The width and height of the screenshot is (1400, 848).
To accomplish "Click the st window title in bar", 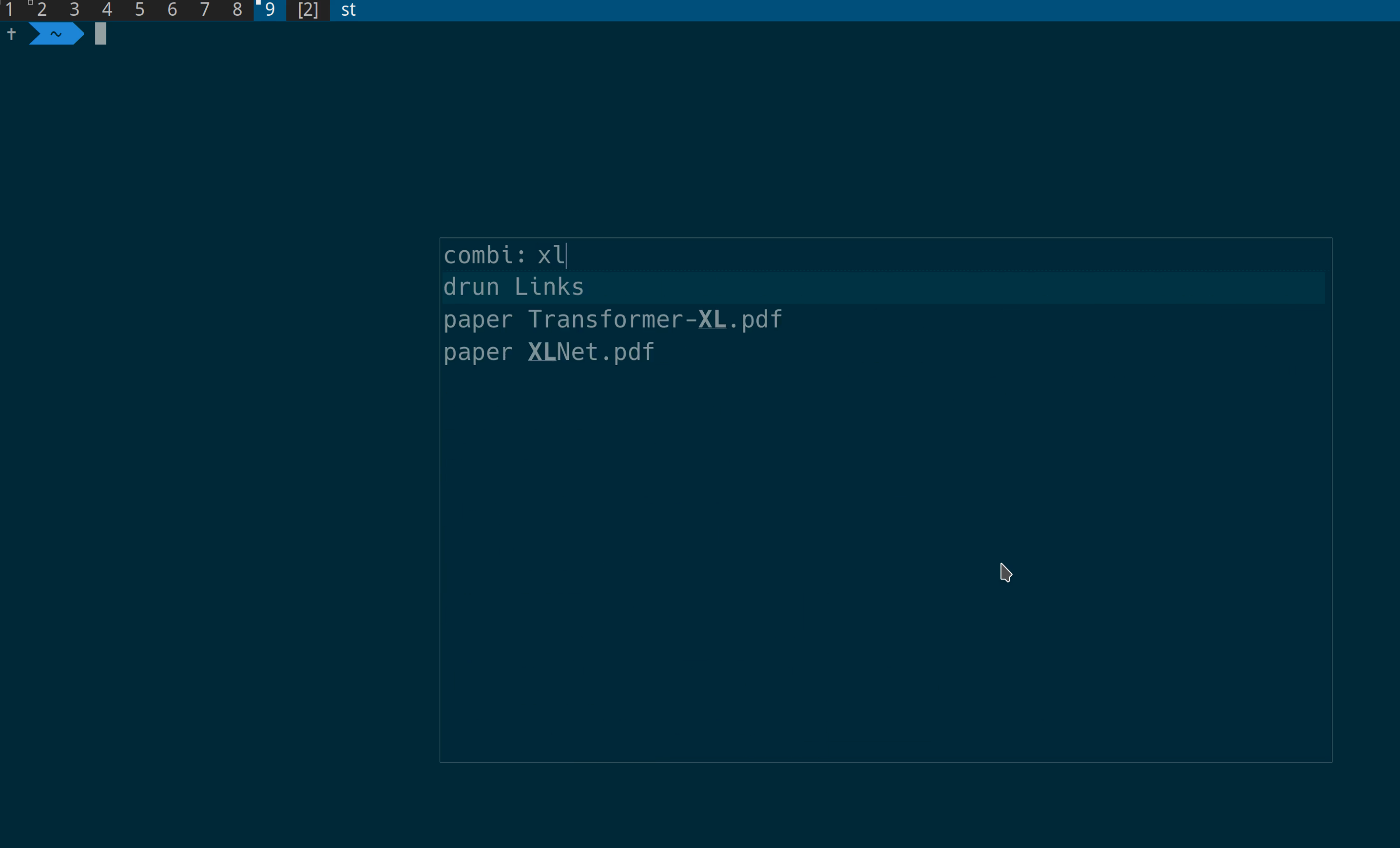I will (348, 10).
